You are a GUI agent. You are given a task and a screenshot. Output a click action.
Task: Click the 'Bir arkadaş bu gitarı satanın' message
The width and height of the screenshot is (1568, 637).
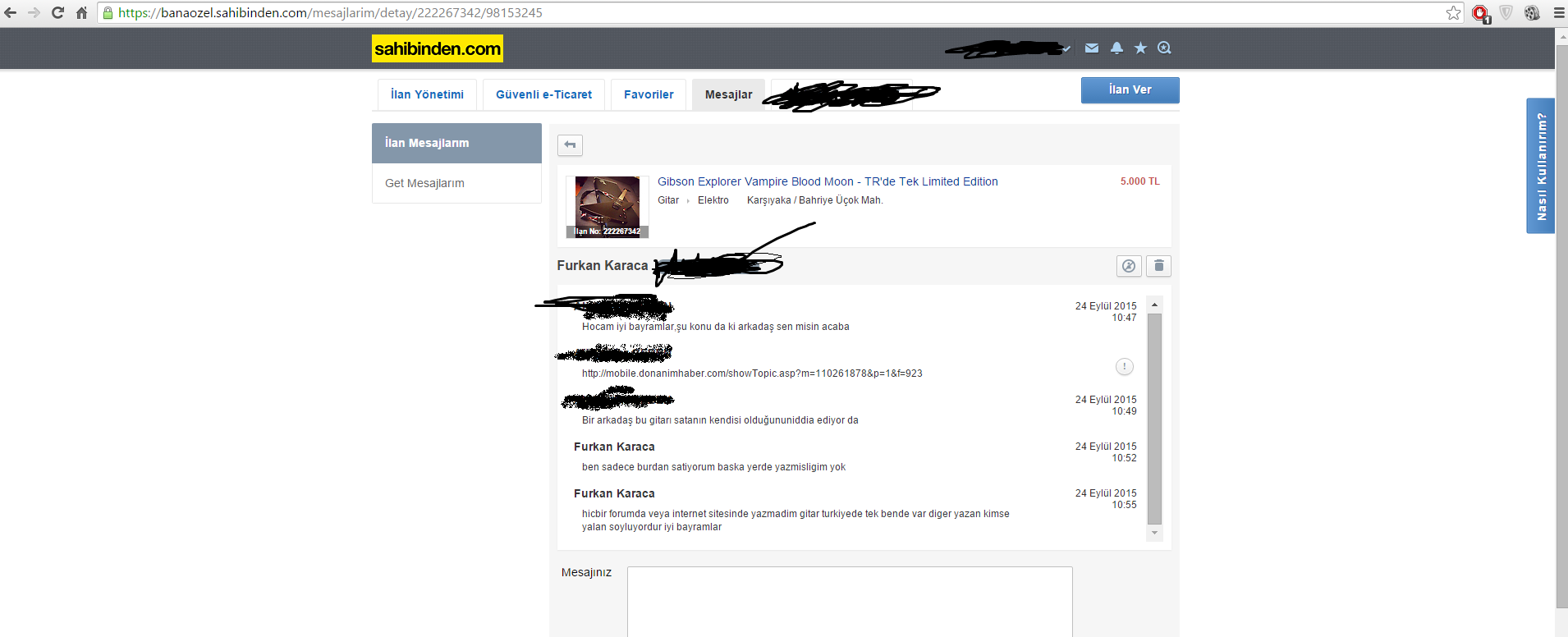(x=720, y=420)
